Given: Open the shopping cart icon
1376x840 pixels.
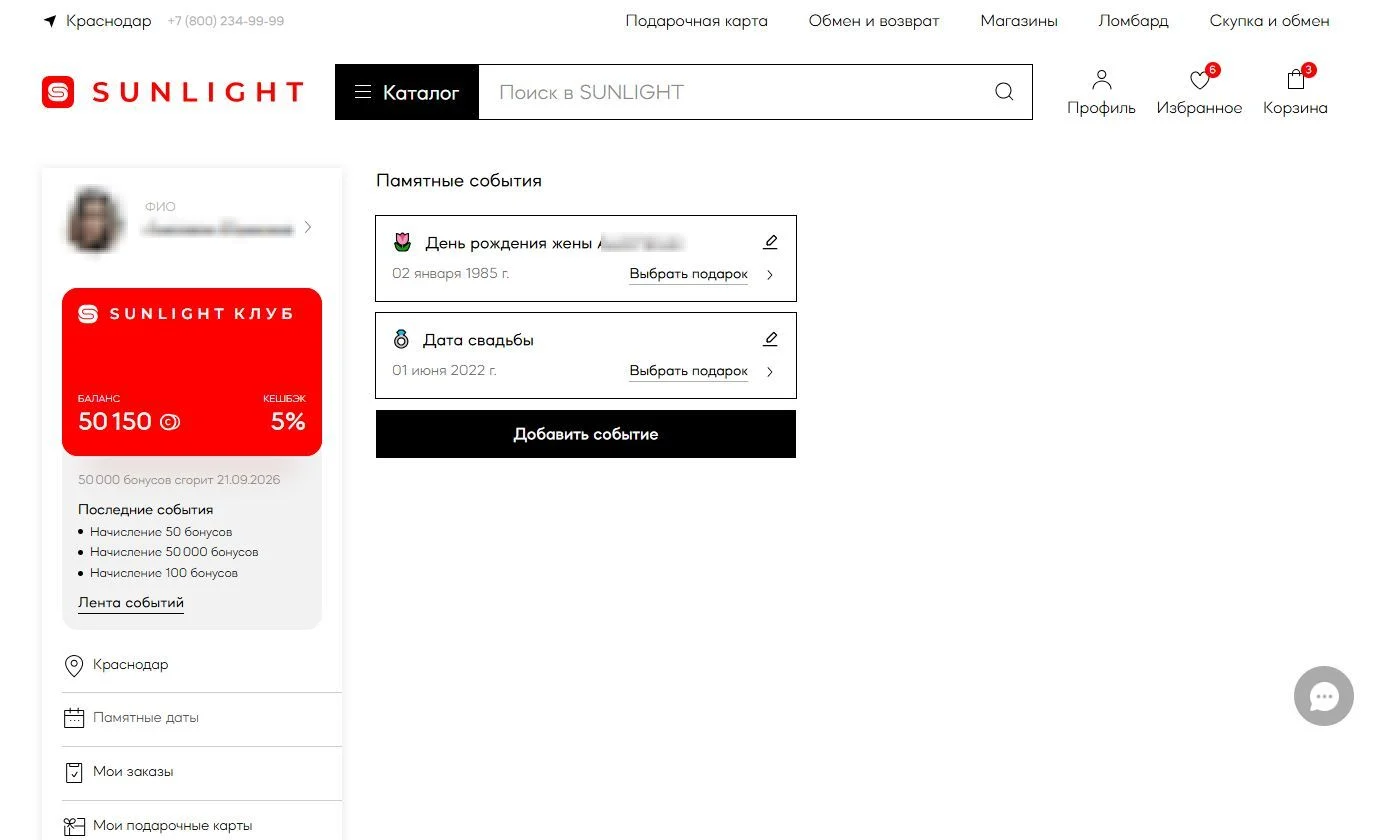Looking at the screenshot, I should coord(1296,80).
